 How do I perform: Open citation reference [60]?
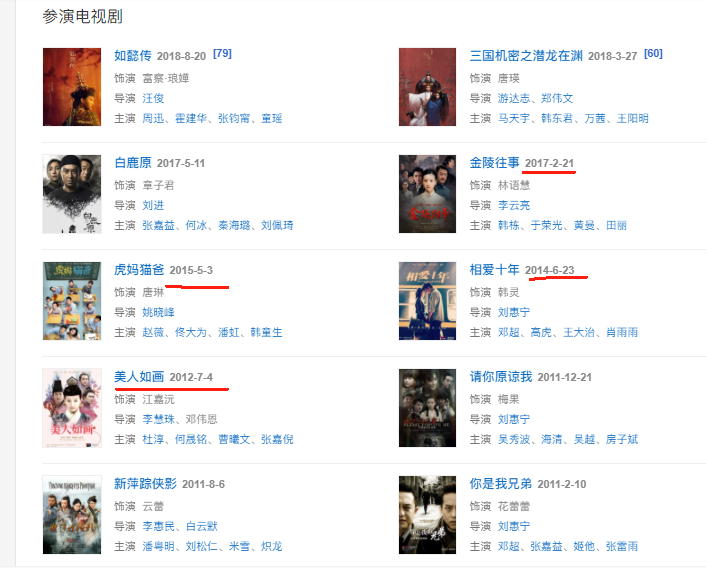point(653,54)
